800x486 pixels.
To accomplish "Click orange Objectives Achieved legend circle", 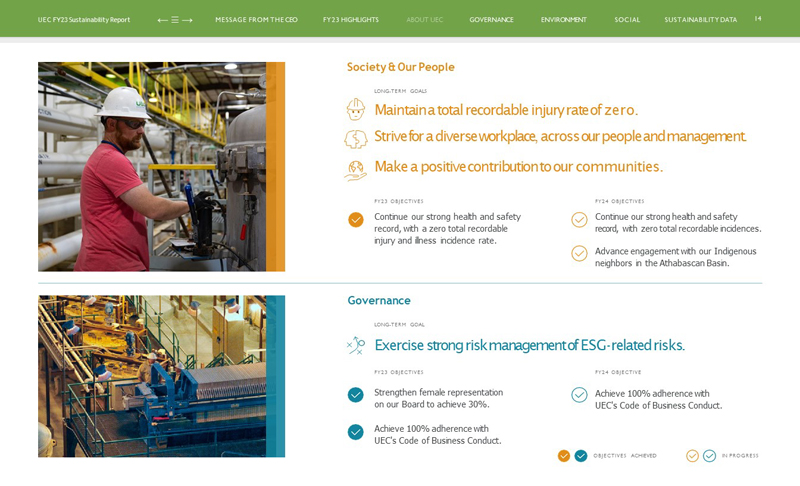I will tap(564, 456).
